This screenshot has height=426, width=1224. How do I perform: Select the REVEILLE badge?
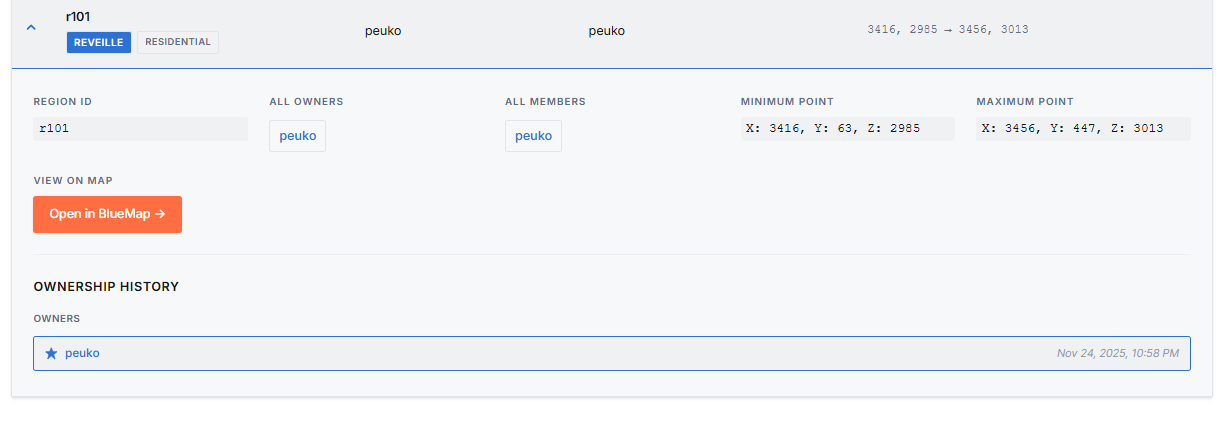[99, 42]
